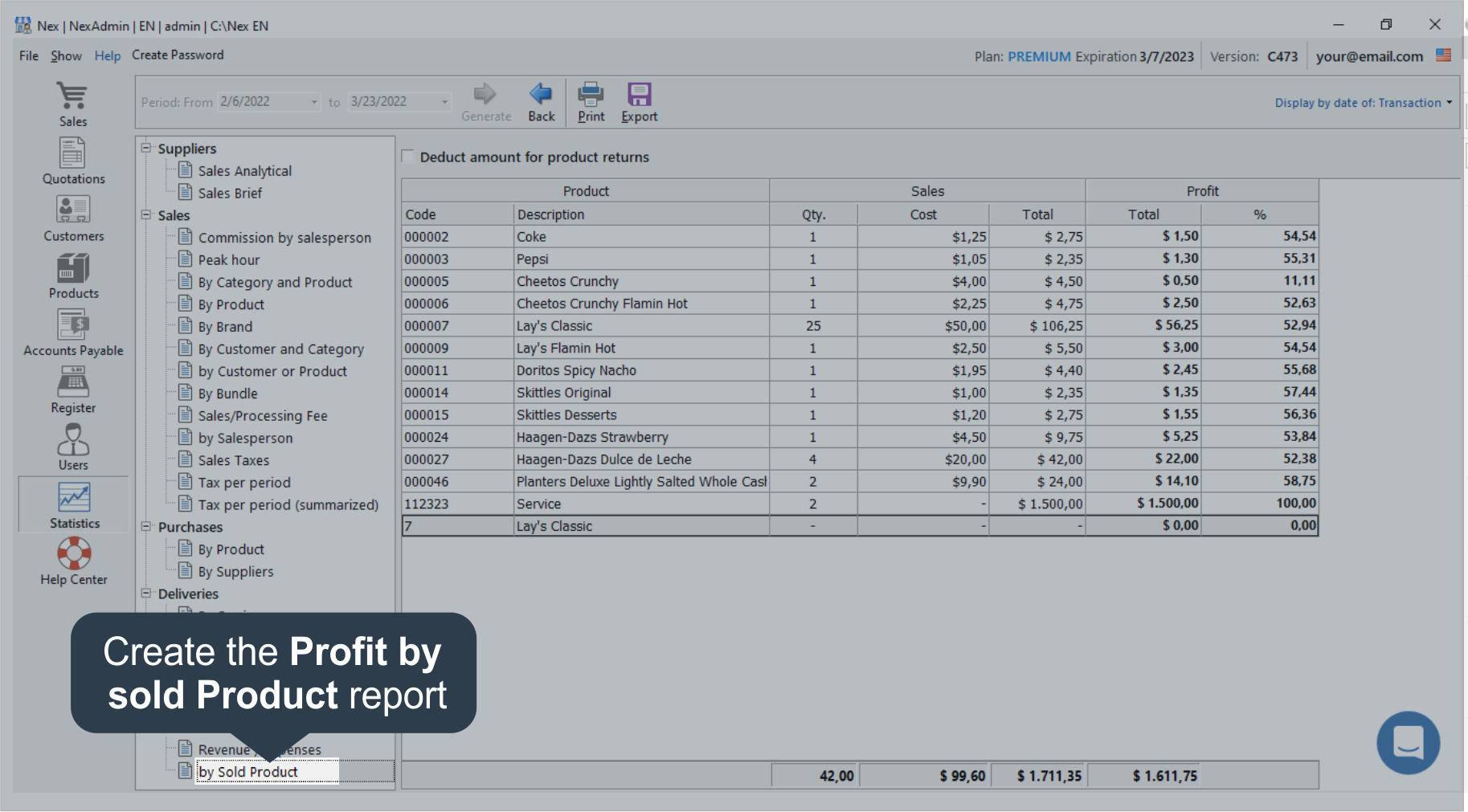Click the Statistics sidebar icon

(72, 504)
